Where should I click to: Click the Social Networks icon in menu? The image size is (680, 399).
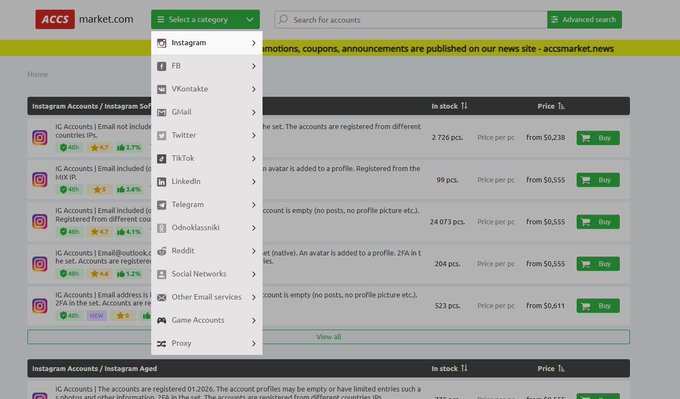coord(161,274)
